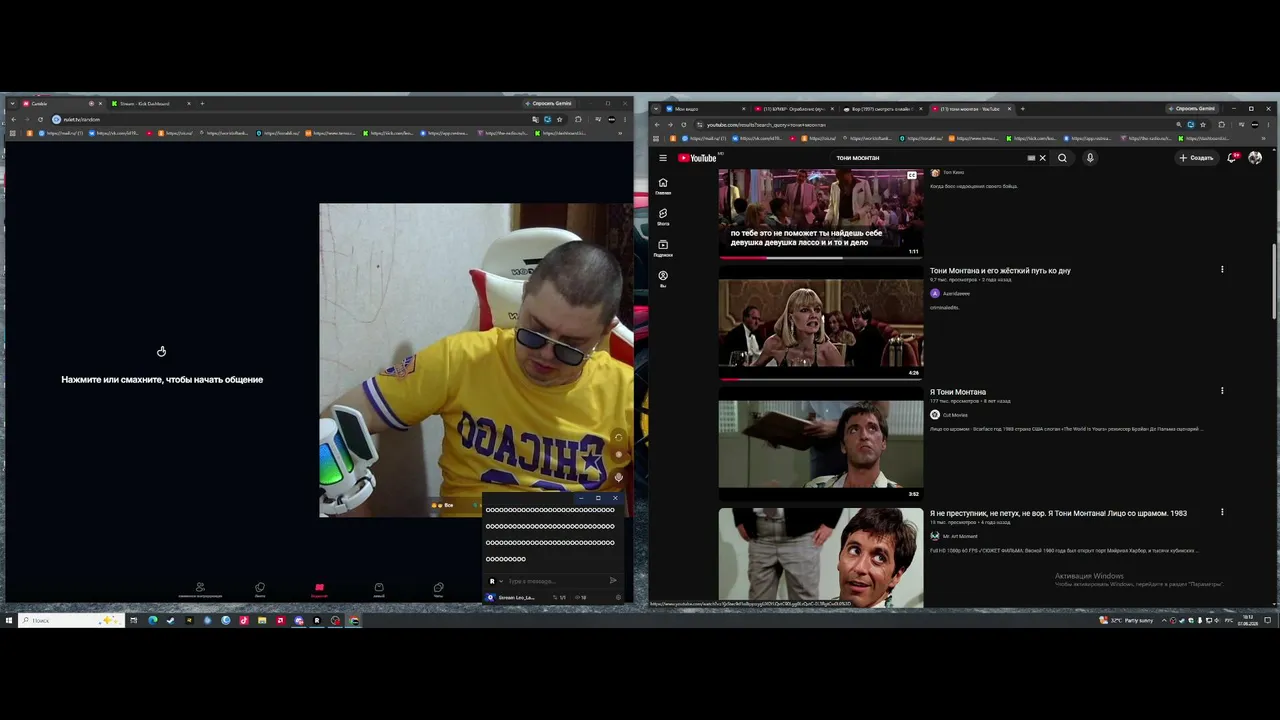Click 'Спросить Gemini' in the YouTube window
1280x720 pixels.
click(x=1192, y=108)
